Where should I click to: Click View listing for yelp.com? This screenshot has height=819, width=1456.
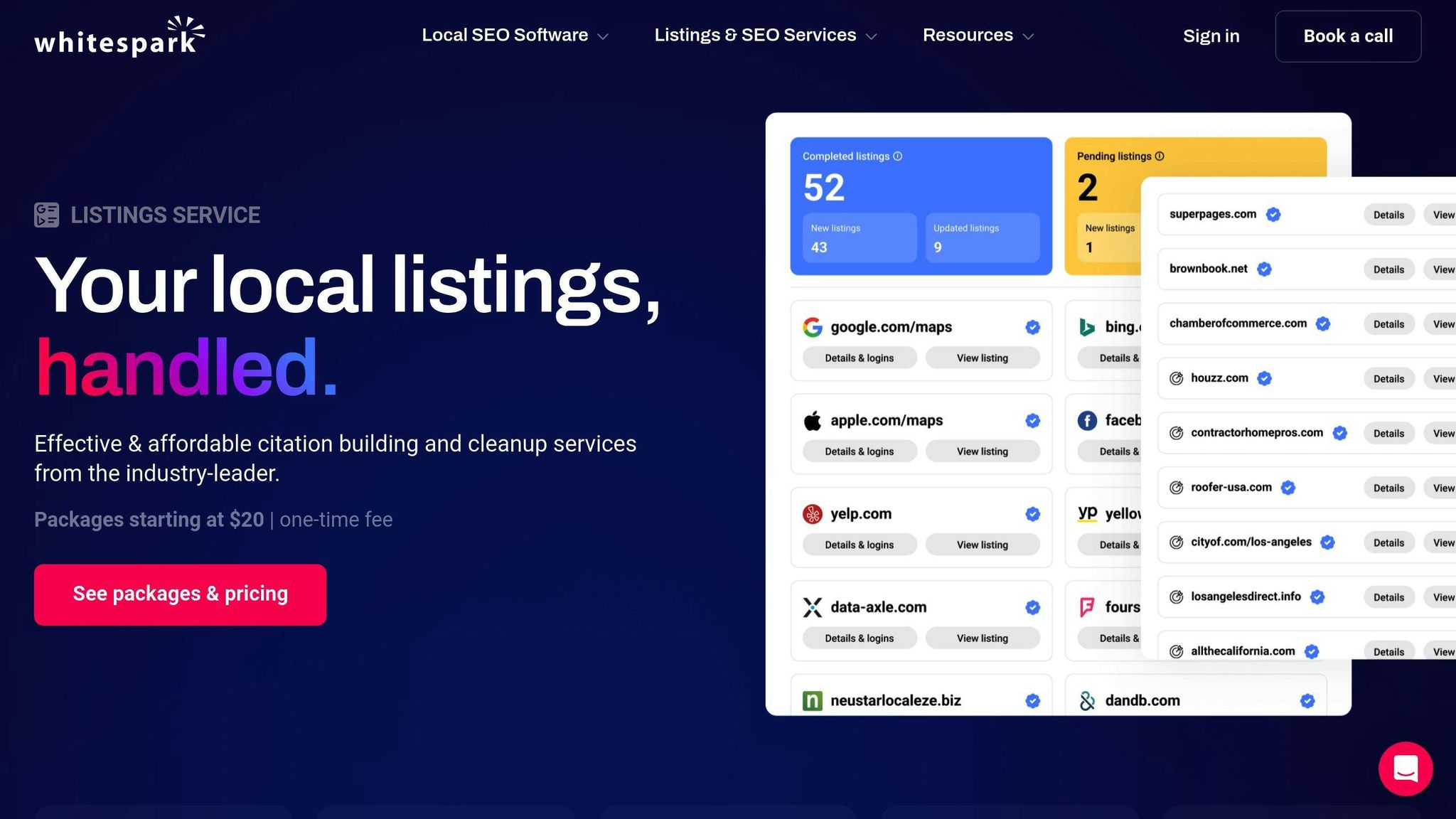coord(983,545)
